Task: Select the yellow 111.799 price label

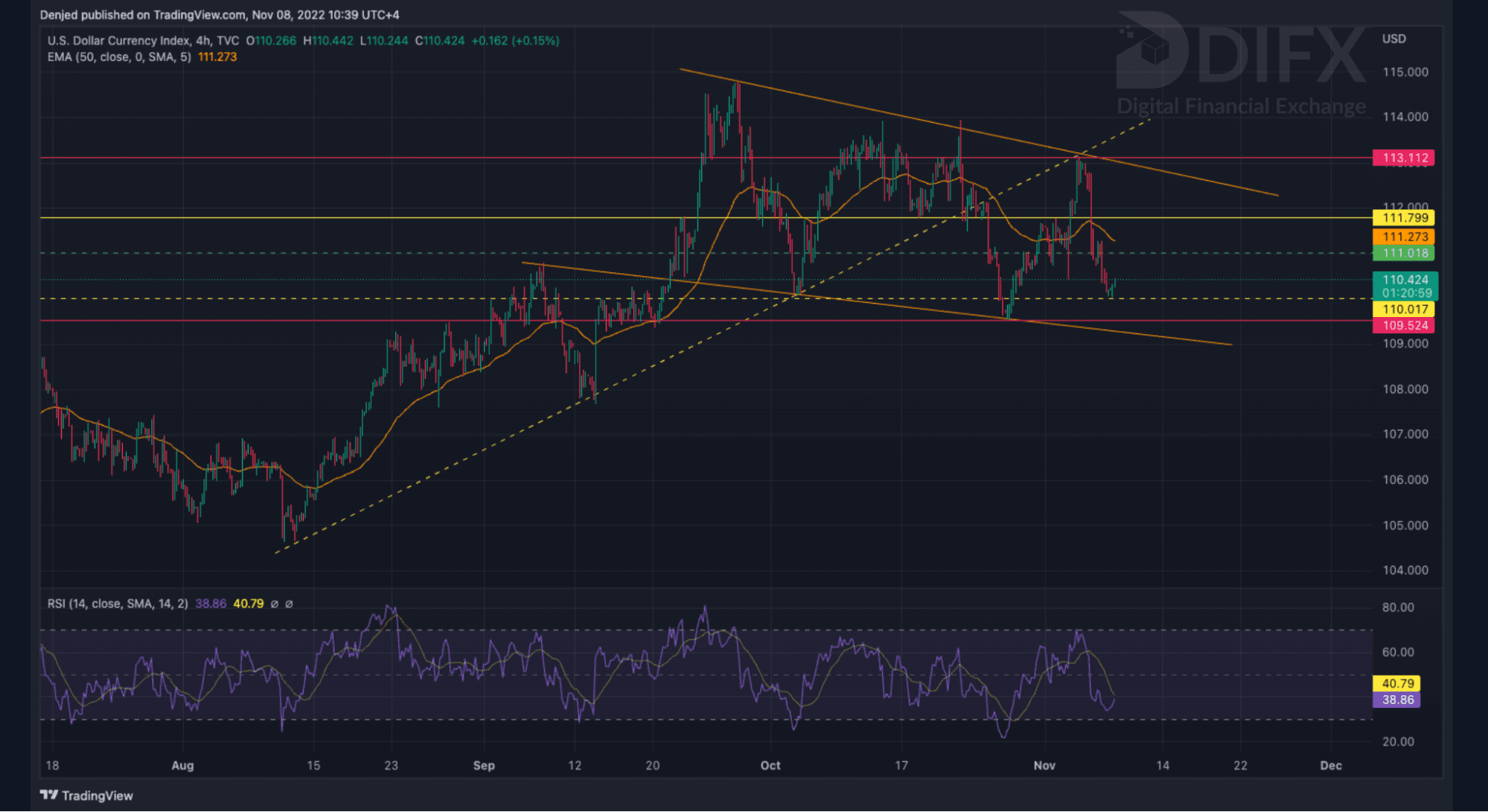Action: point(1404,218)
